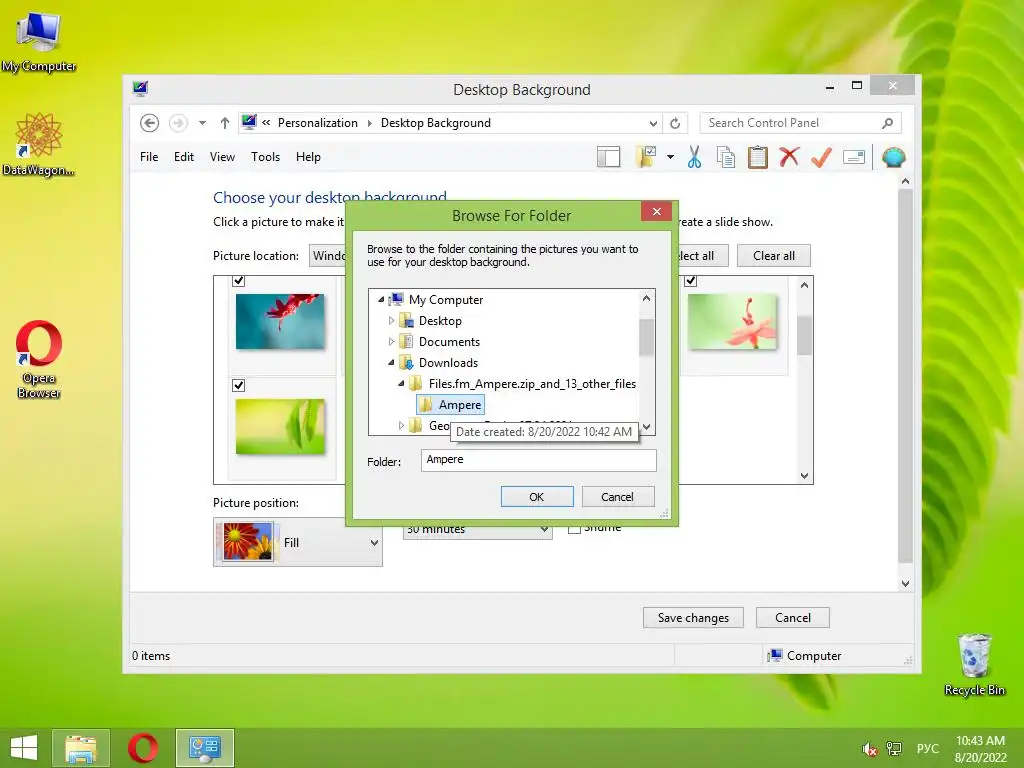
Task: Click the orange checkmark toolbar icon
Action: (821, 157)
